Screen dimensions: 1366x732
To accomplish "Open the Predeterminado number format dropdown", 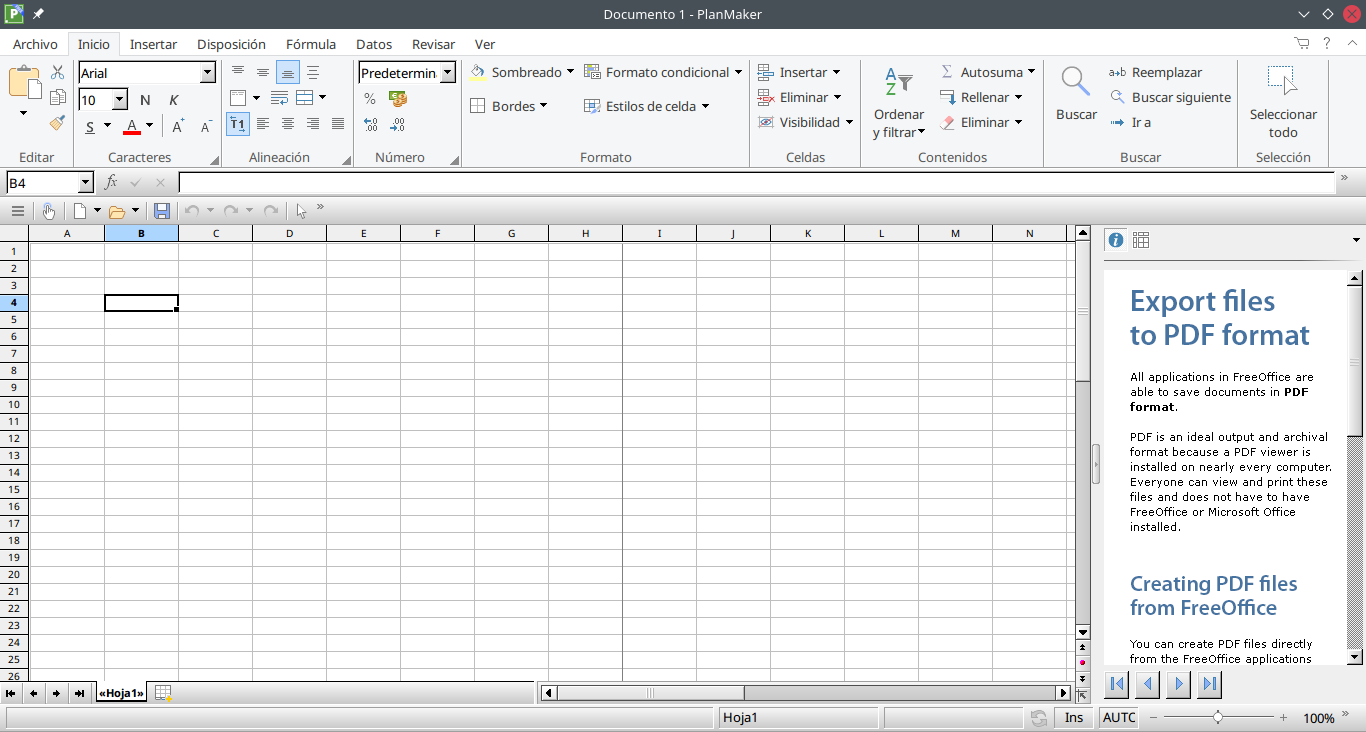I will click(447, 73).
